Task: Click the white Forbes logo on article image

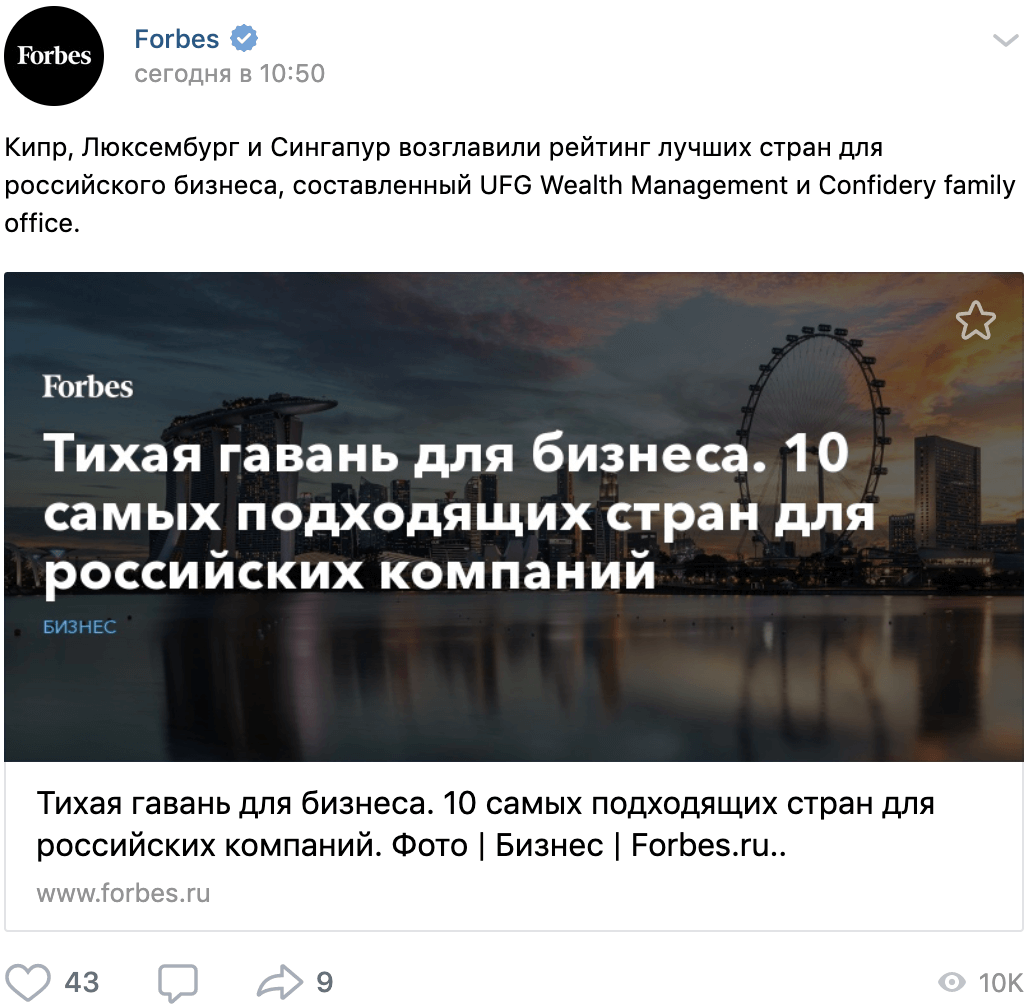Action: [88, 386]
